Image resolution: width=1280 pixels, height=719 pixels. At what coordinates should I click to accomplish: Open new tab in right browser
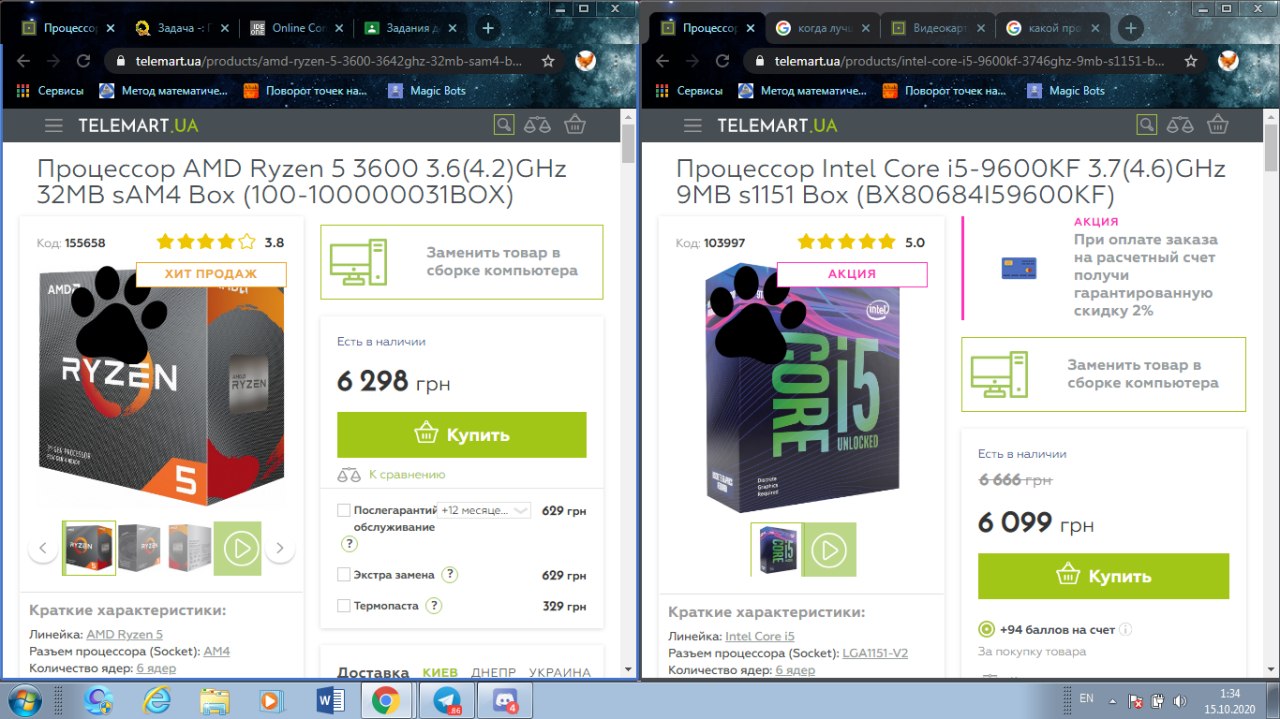tap(1130, 28)
